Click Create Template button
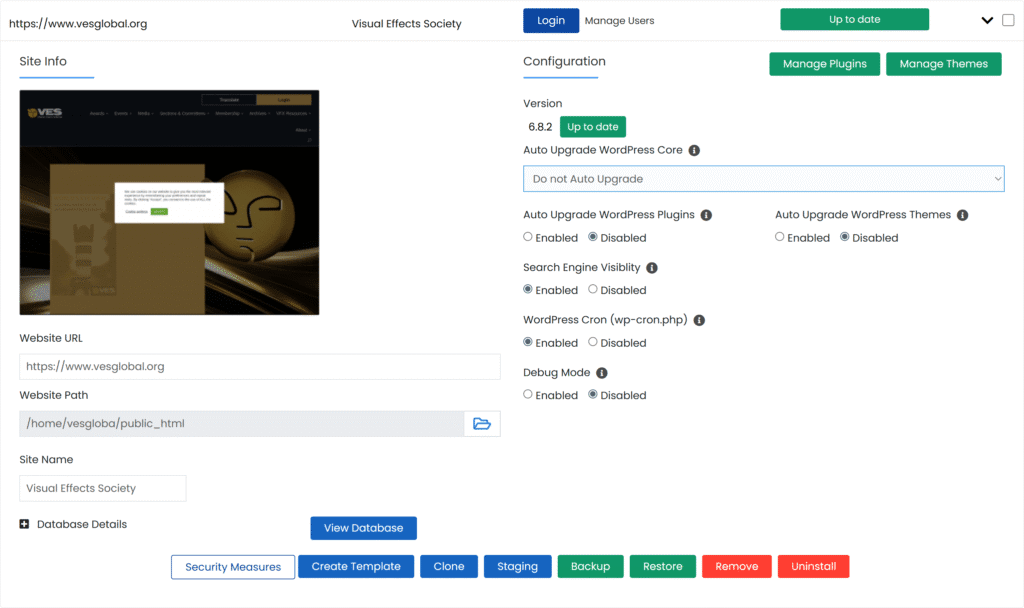This screenshot has width=1024, height=608. pyautogui.click(x=356, y=567)
